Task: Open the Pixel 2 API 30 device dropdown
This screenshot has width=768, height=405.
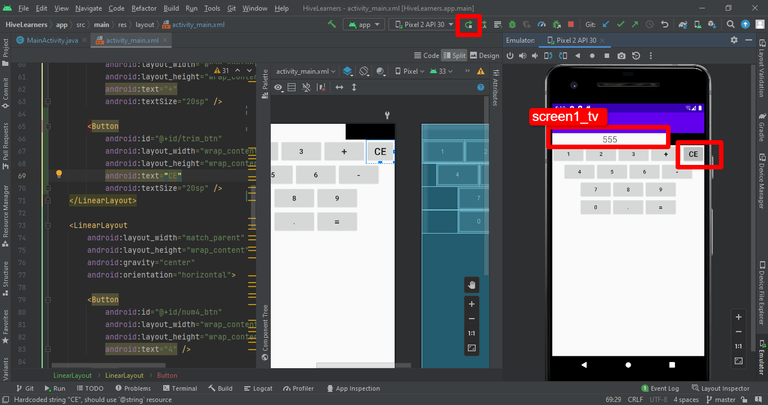Action: (x=424, y=24)
